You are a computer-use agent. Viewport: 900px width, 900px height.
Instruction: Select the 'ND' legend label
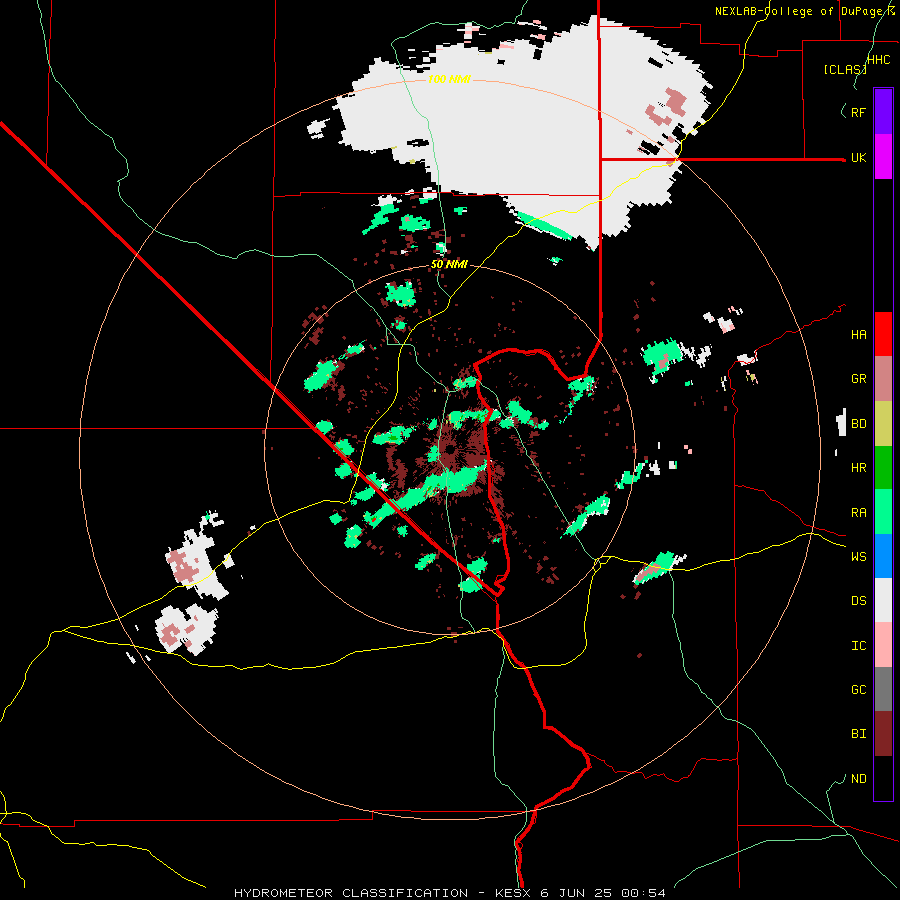click(858, 779)
